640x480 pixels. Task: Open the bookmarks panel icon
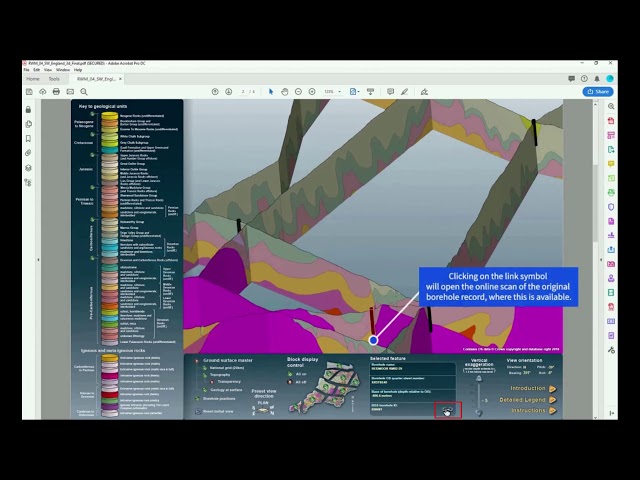[x=28, y=139]
